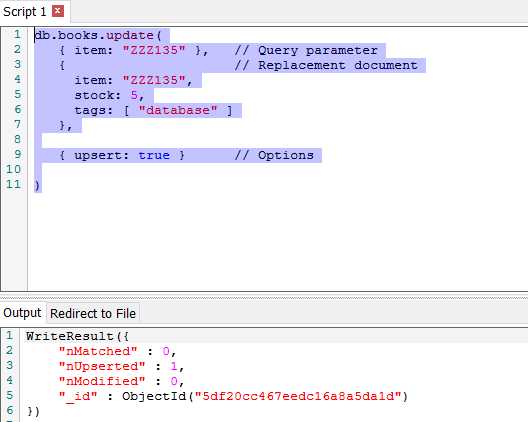Click the stock value 5
Viewport: 528px width, 422px height.
pyautogui.click(x=134, y=95)
